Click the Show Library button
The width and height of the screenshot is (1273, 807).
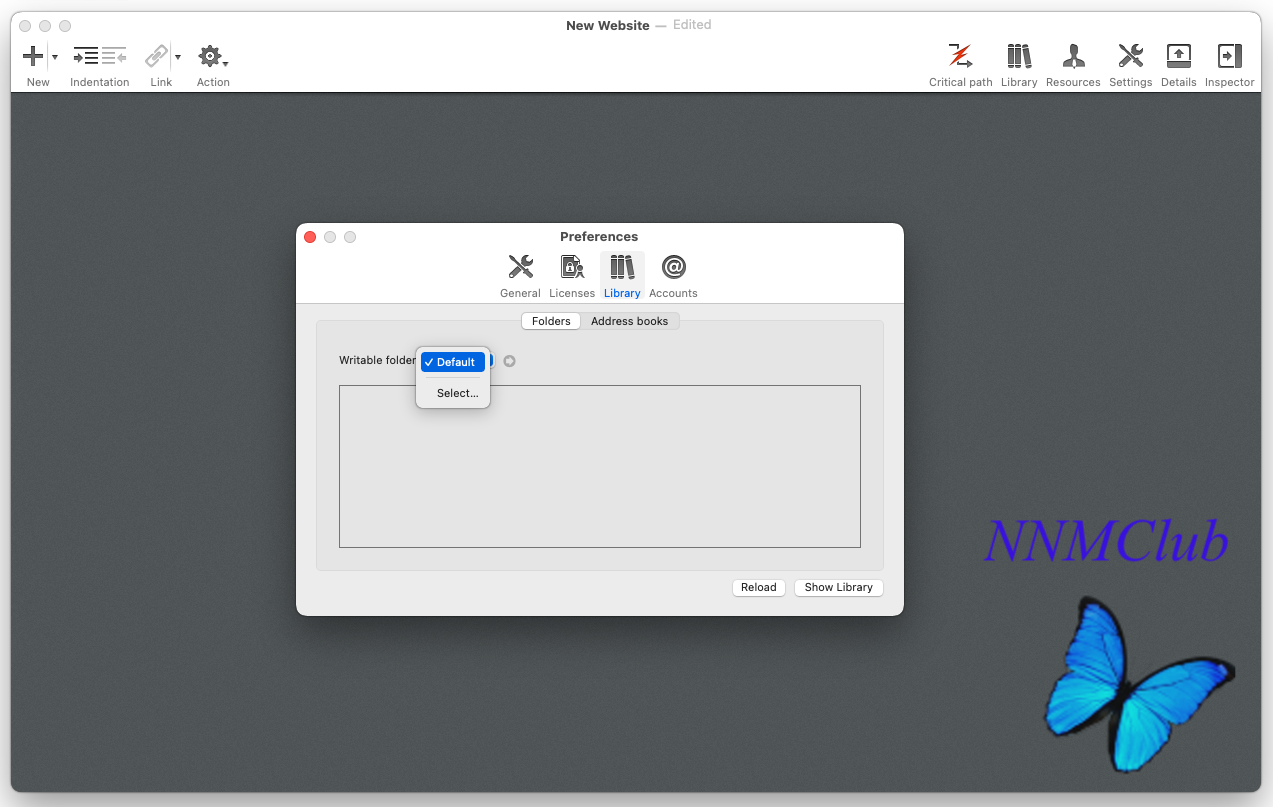(x=839, y=587)
